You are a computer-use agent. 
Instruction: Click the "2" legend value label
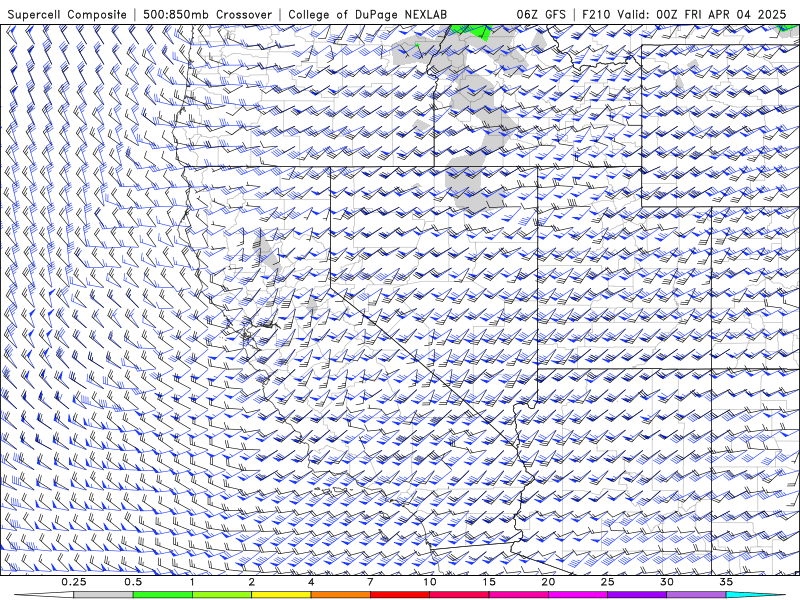[x=252, y=582]
